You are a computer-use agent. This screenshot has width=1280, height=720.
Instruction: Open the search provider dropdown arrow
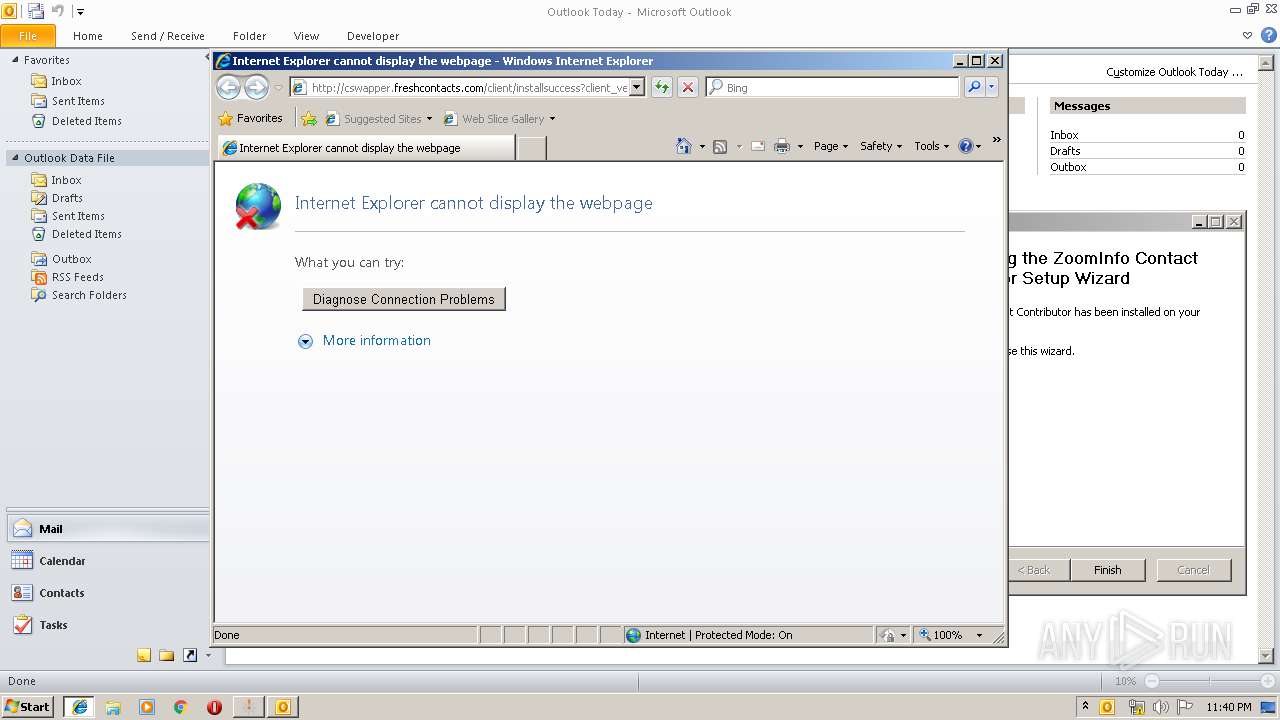pos(992,88)
